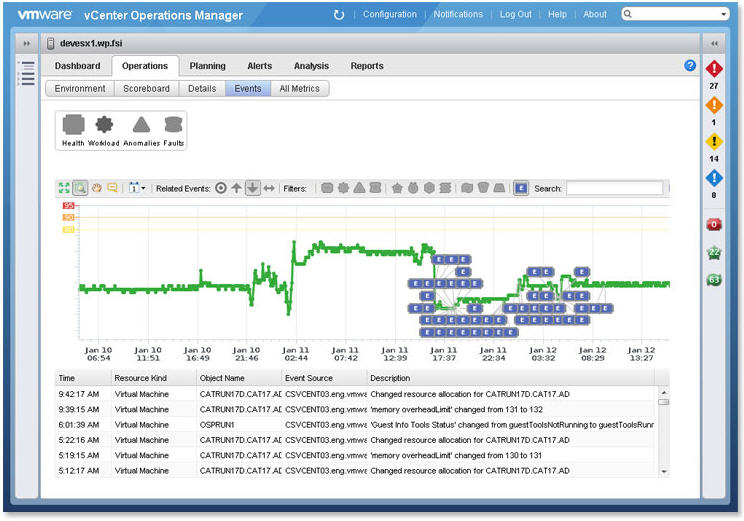Open the calendar date range dropdown
The width and height of the screenshot is (744, 521).
137,188
